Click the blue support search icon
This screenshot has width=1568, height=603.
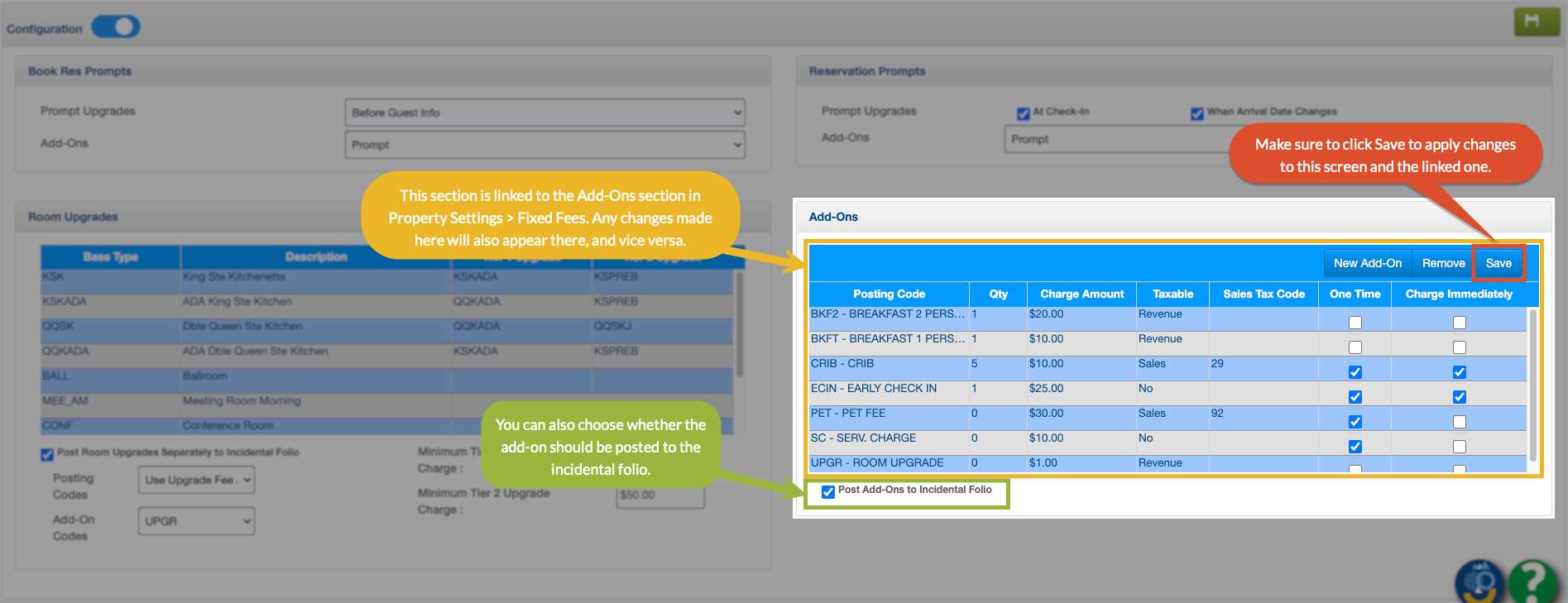[x=1479, y=582]
